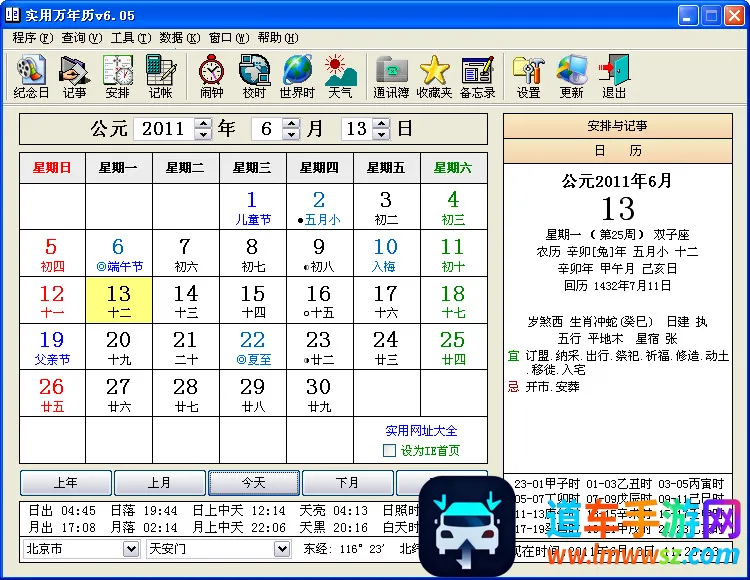Open the 通讯簿 address book
This screenshot has width=750, height=580.
click(391, 76)
